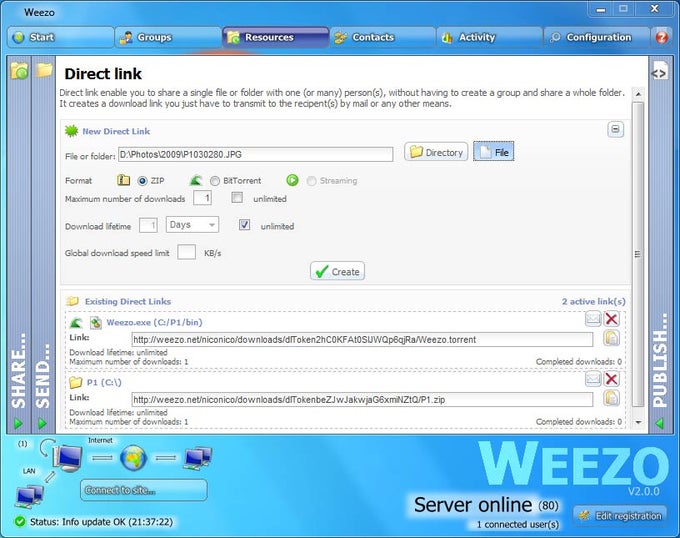Click the folder icon above SEND
This screenshot has height=538, width=680.
pos(44,70)
